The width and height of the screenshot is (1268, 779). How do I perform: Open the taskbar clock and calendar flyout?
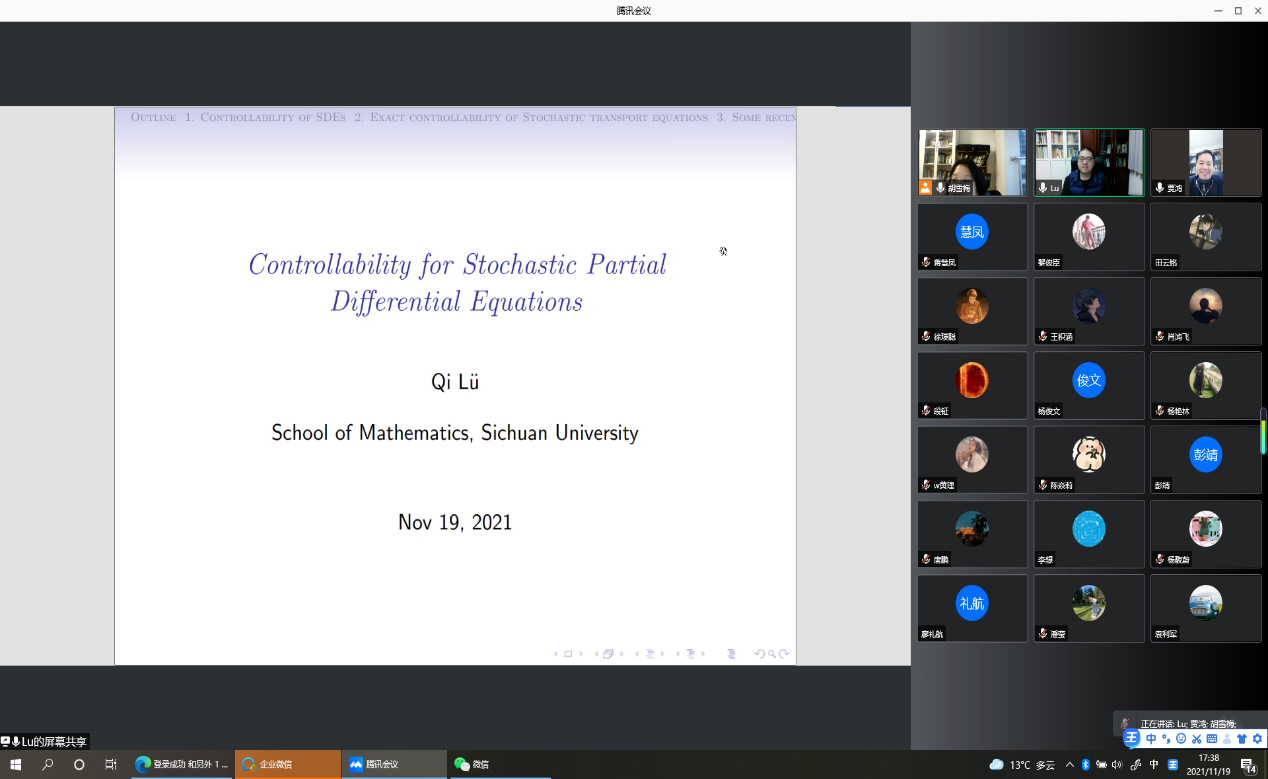(1208, 765)
